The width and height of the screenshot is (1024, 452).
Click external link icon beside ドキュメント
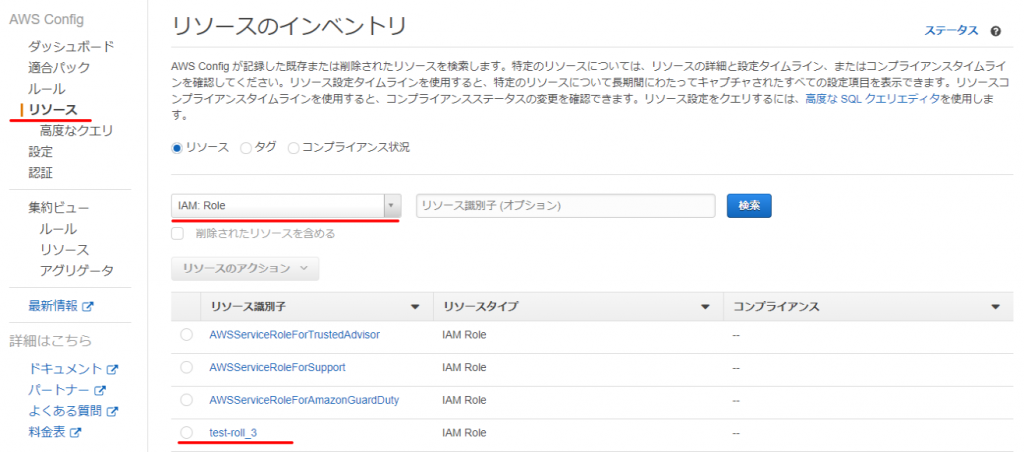[112, 369]
